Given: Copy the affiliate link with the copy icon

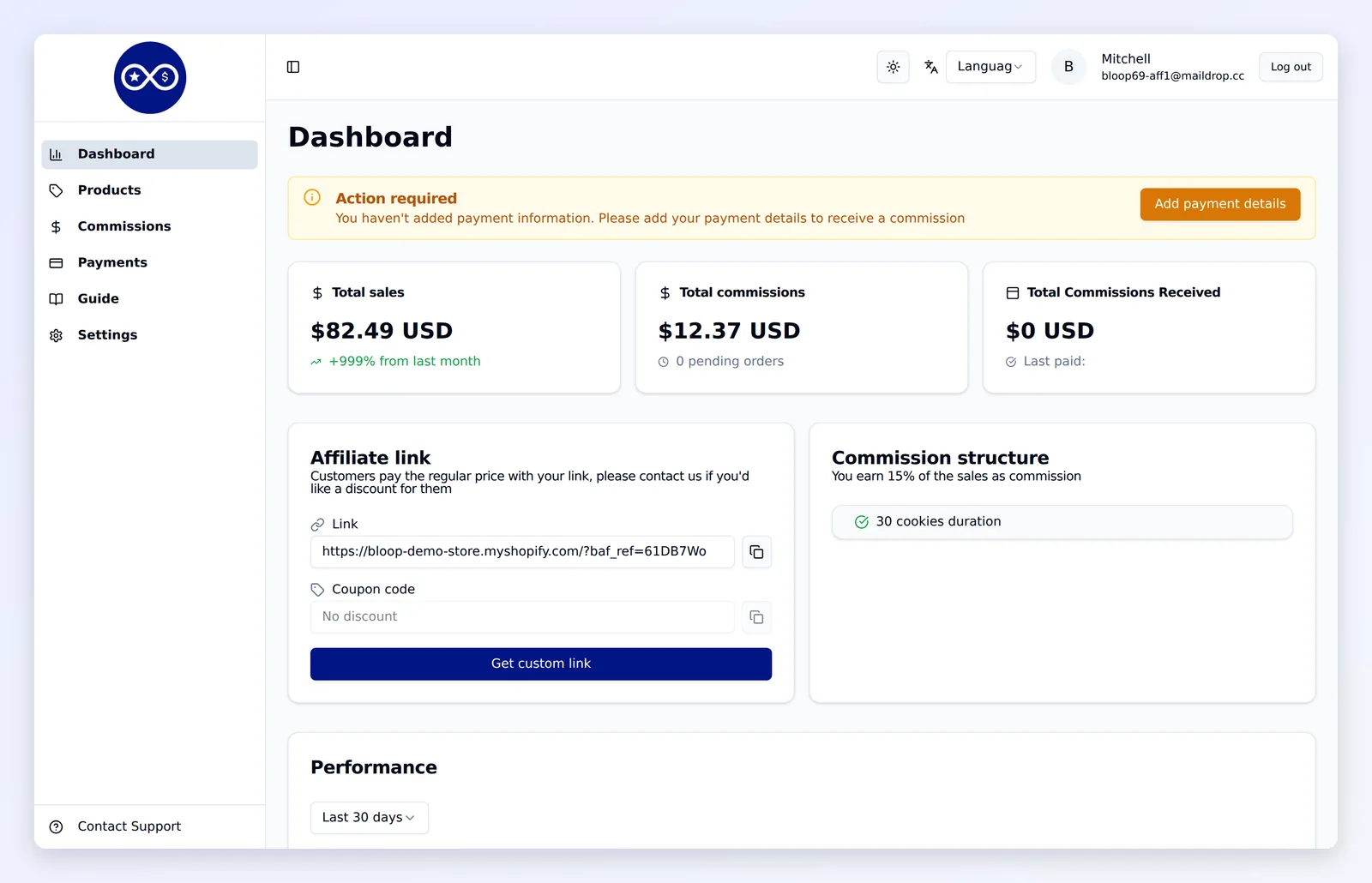Looking at the screenshot, I should coord(756,552).
